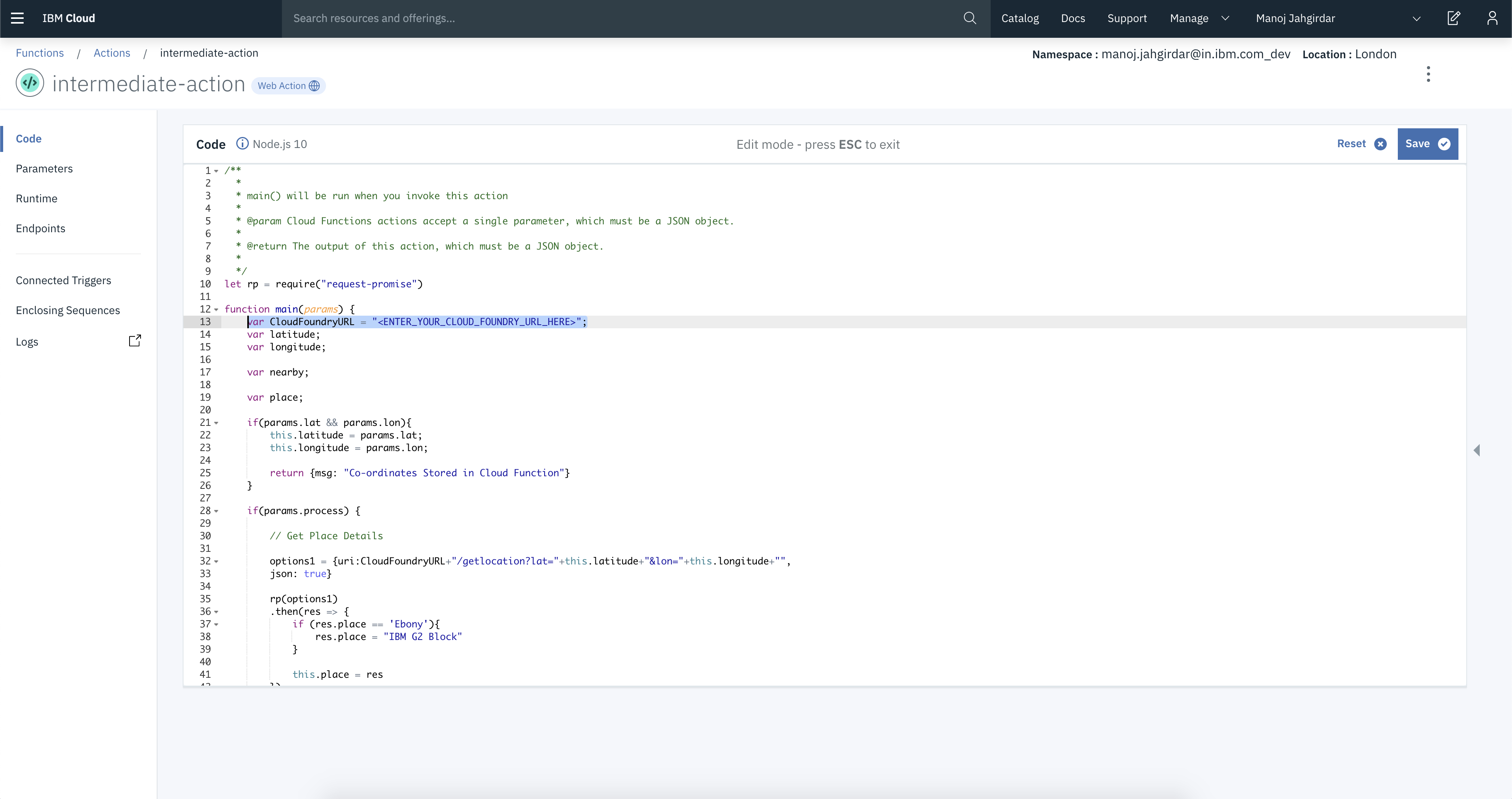Click the intermediate-action code logo icon
The width and height of the screenshot is (1512, 799).
(x=30, y=83)
